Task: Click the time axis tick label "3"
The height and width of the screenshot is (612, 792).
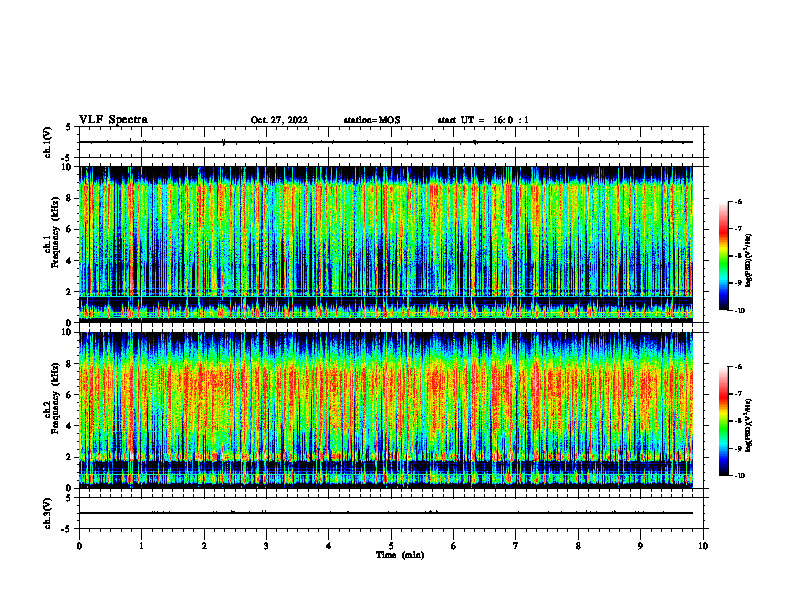Action: (x=266, y=546)
